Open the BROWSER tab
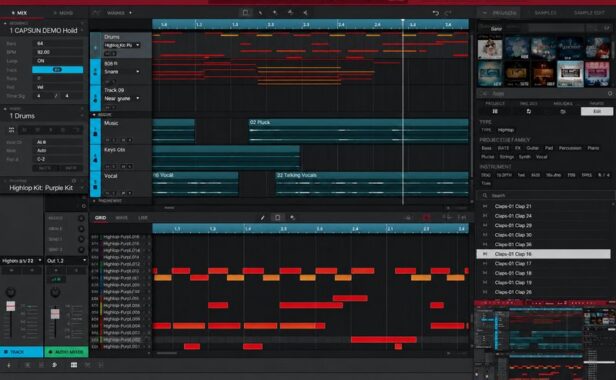Viewport: 616px width, 380px height. (504, 13)
